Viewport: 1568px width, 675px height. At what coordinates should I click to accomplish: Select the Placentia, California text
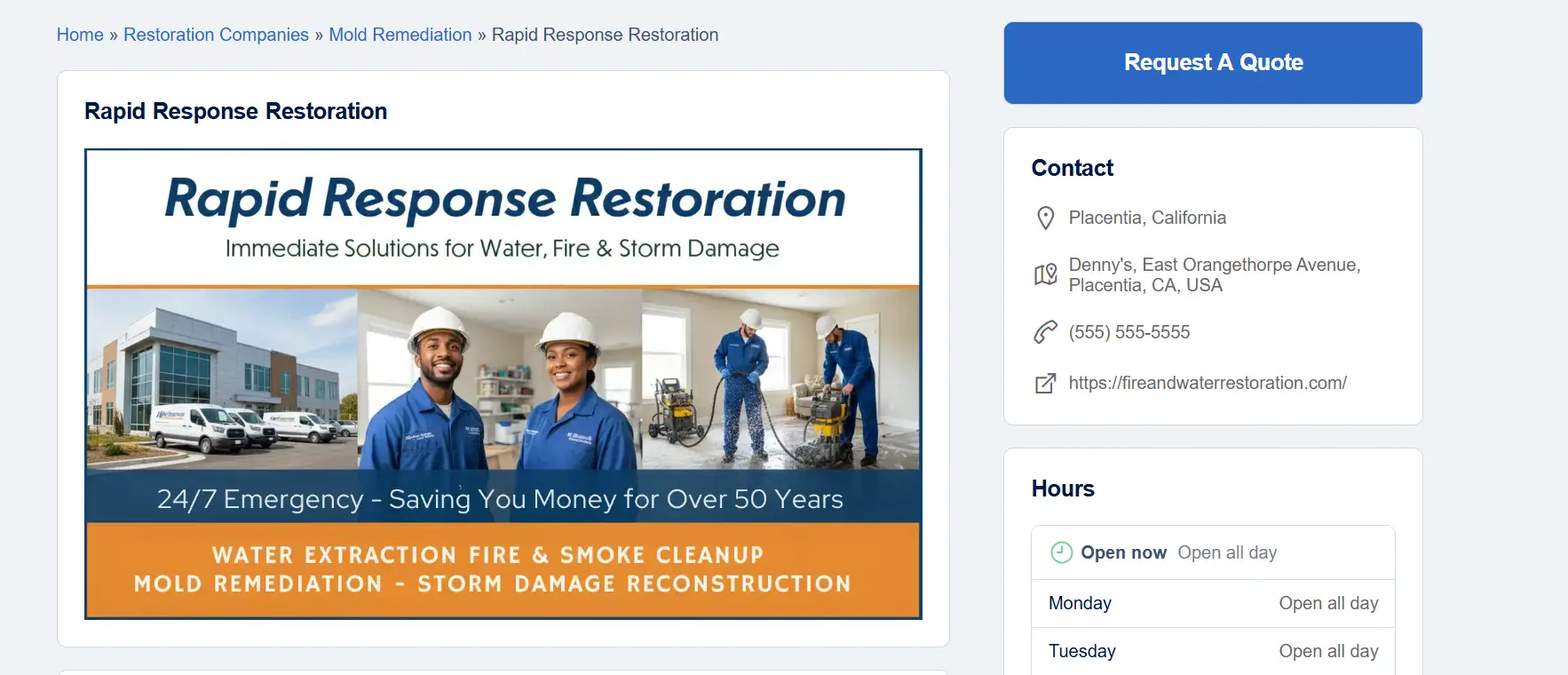1147,218
